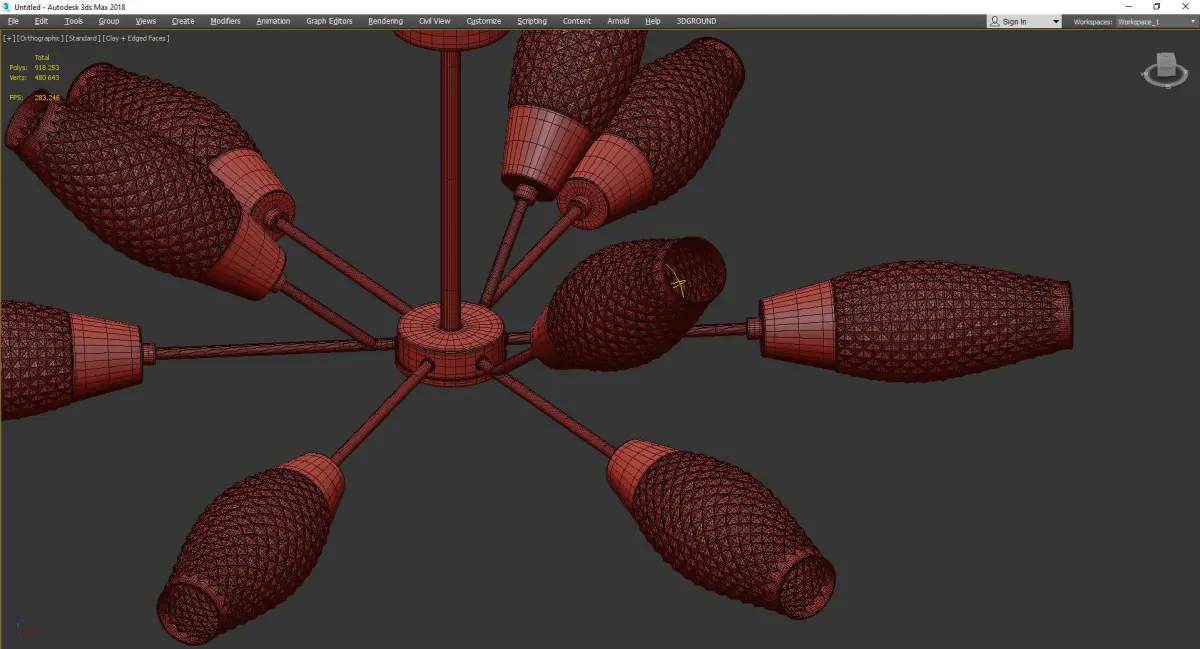Open the Civil View menu
Viewport: 1200px width, 649px height.
pos(434,21)
